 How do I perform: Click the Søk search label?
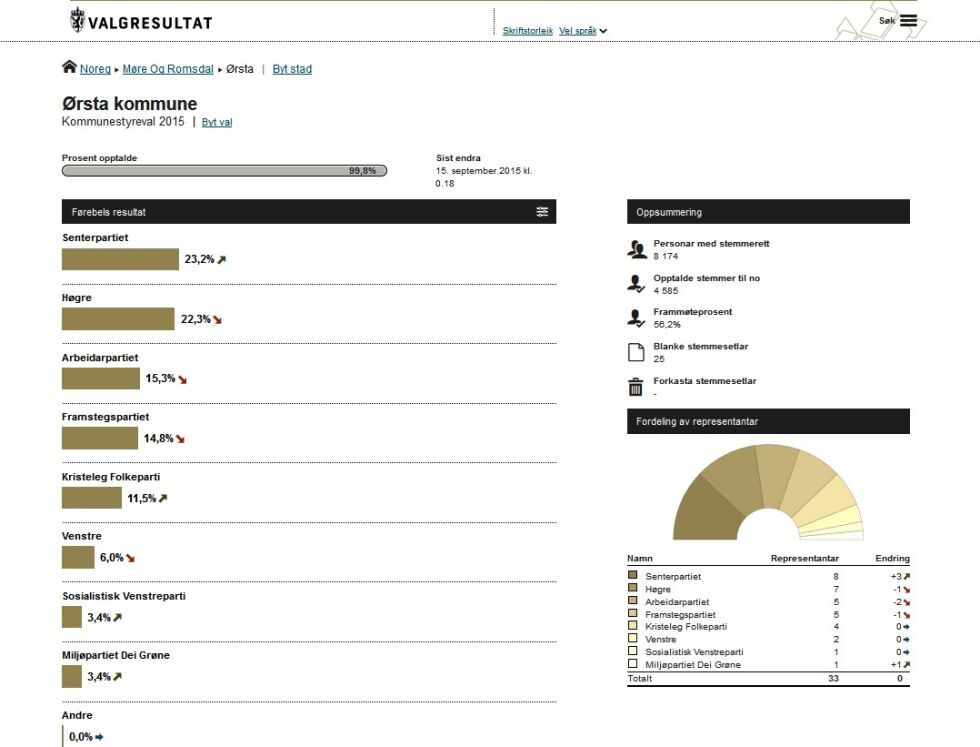(887, 21)
